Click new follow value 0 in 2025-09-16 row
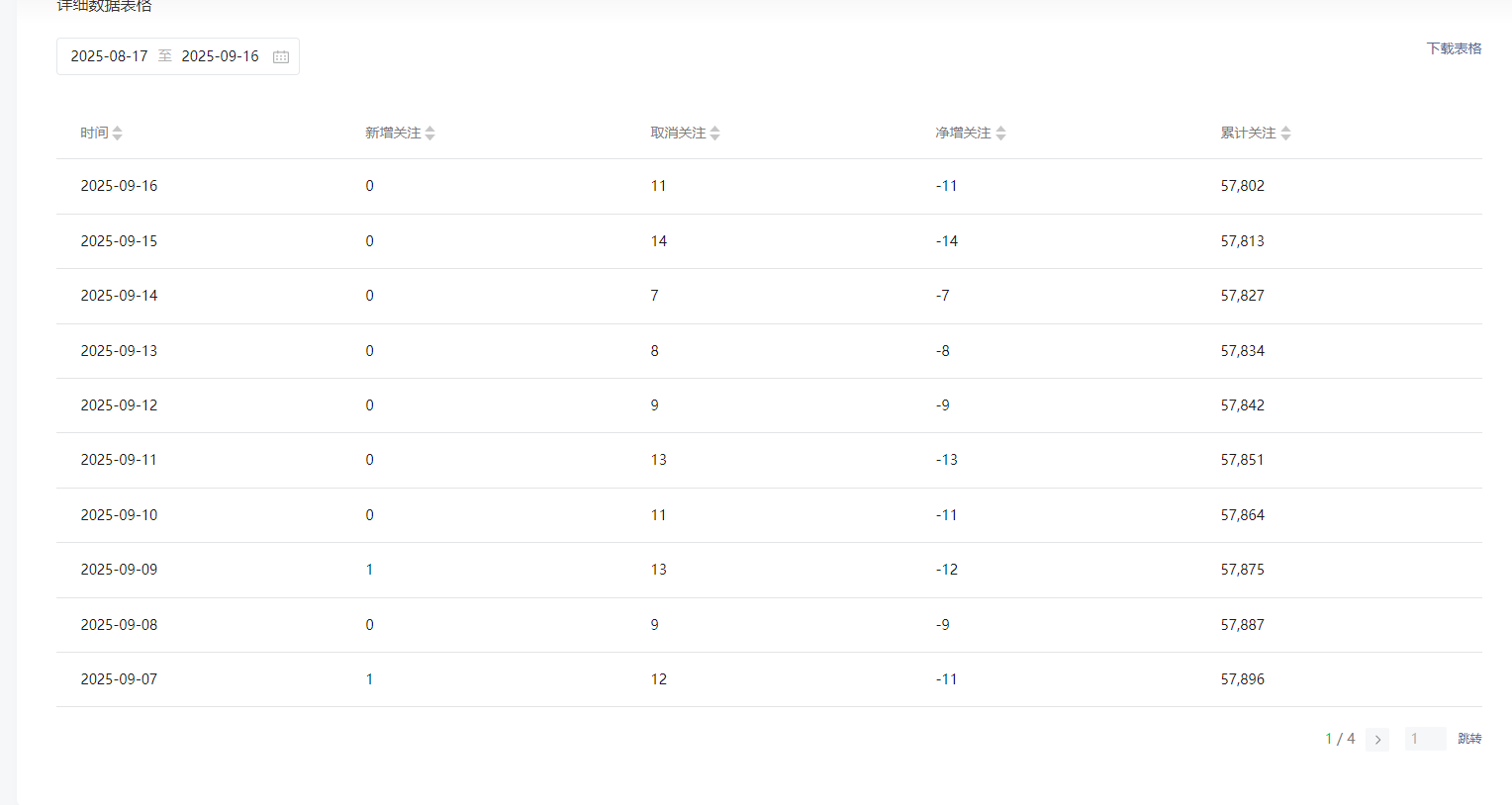Screen dimensions: 1512x805 coord(370,186)
